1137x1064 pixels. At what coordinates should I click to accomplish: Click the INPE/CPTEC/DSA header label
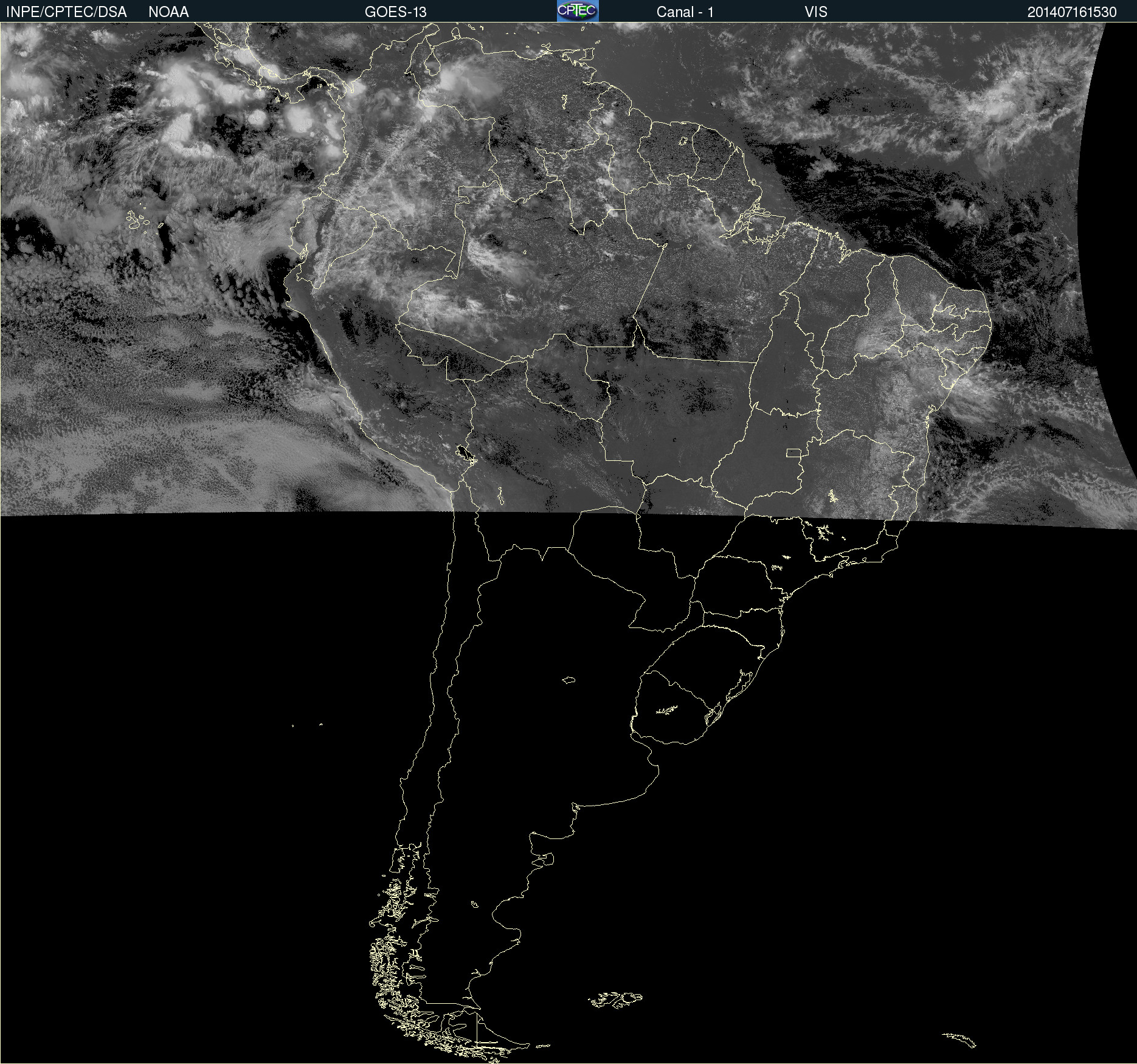pyautogui.click(x=66, y=12)
